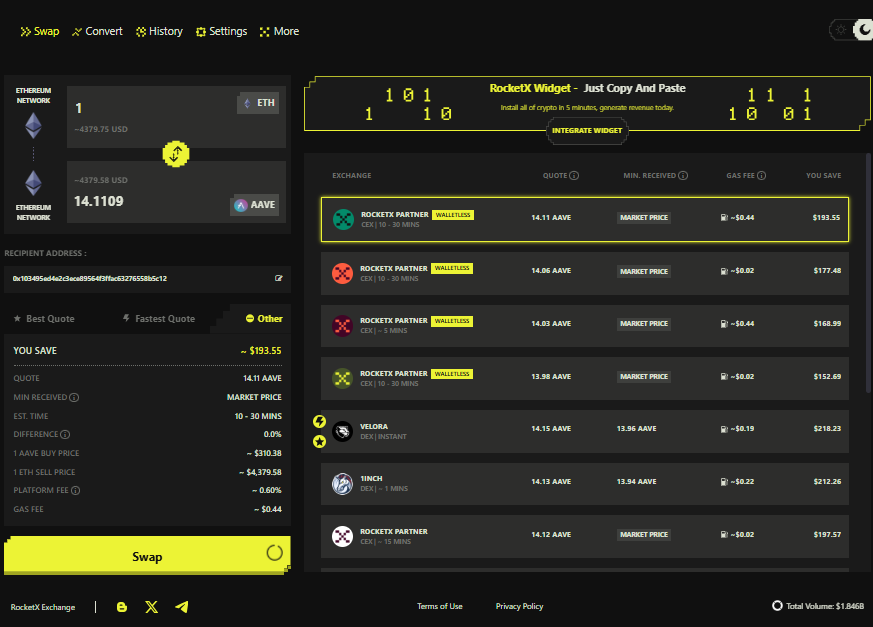The height and width of the screenshot is (627, 873).
Task: Open the info icon next to MIN. RECEIVED header
Action: (x=683, y=175)
